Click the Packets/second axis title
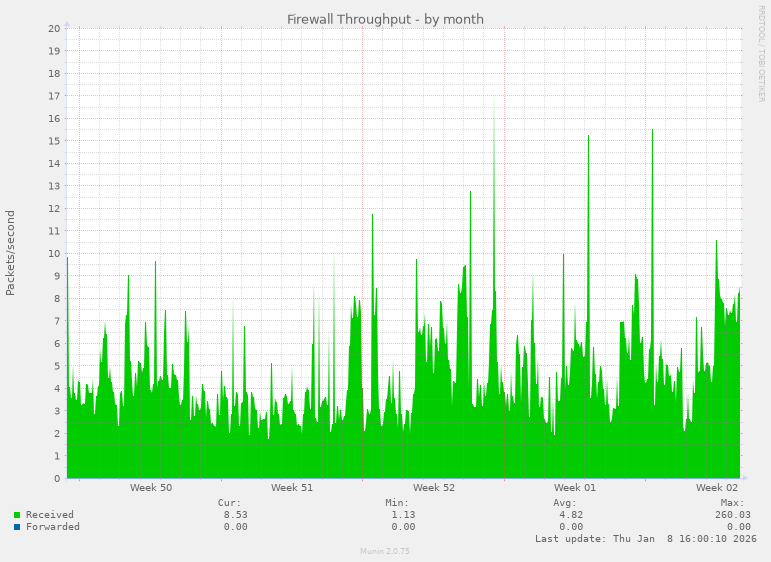The image size is (771, 562). [x=10, y=253]
